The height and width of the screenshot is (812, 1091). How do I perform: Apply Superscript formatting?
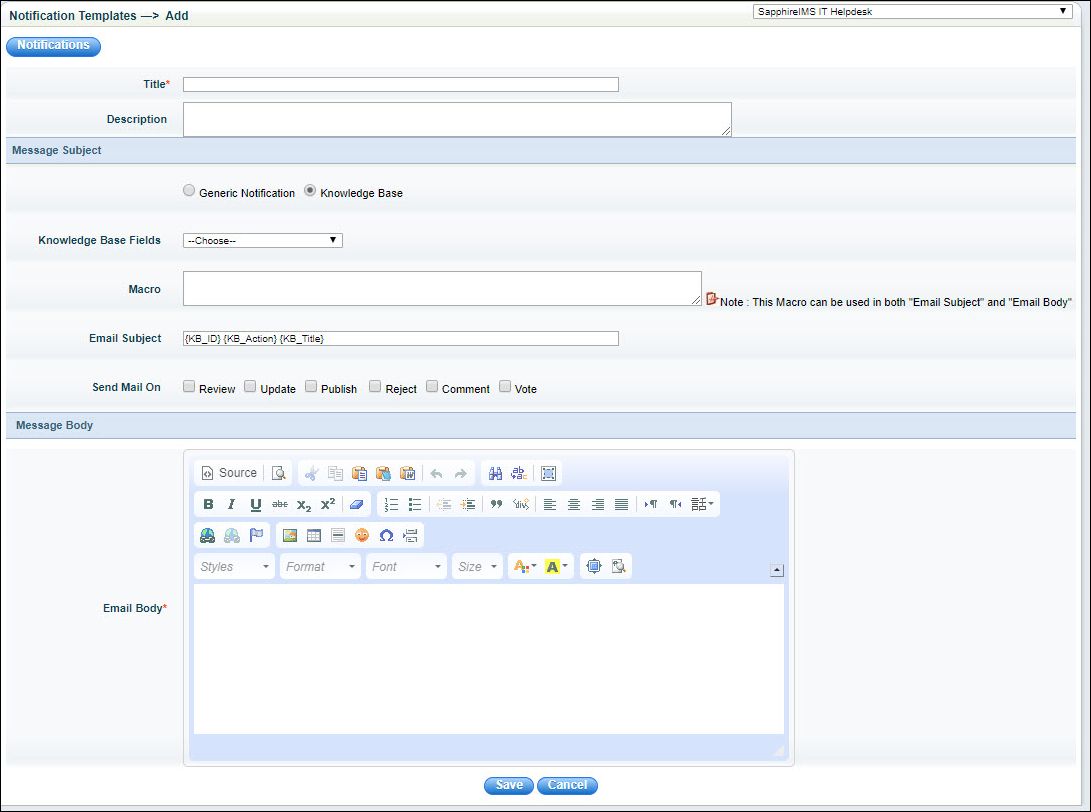328,504
